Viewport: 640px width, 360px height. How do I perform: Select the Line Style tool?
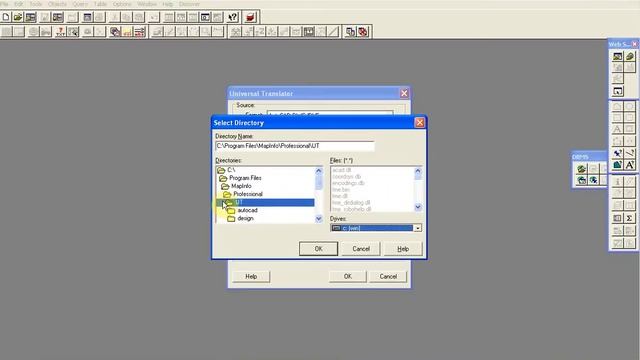click(x=629, y=153)
